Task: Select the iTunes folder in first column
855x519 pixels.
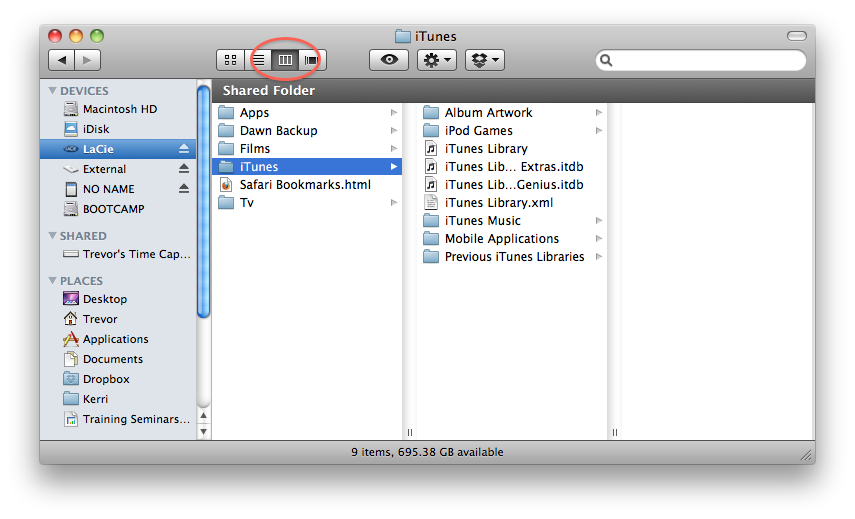Action: coord(307,166)
